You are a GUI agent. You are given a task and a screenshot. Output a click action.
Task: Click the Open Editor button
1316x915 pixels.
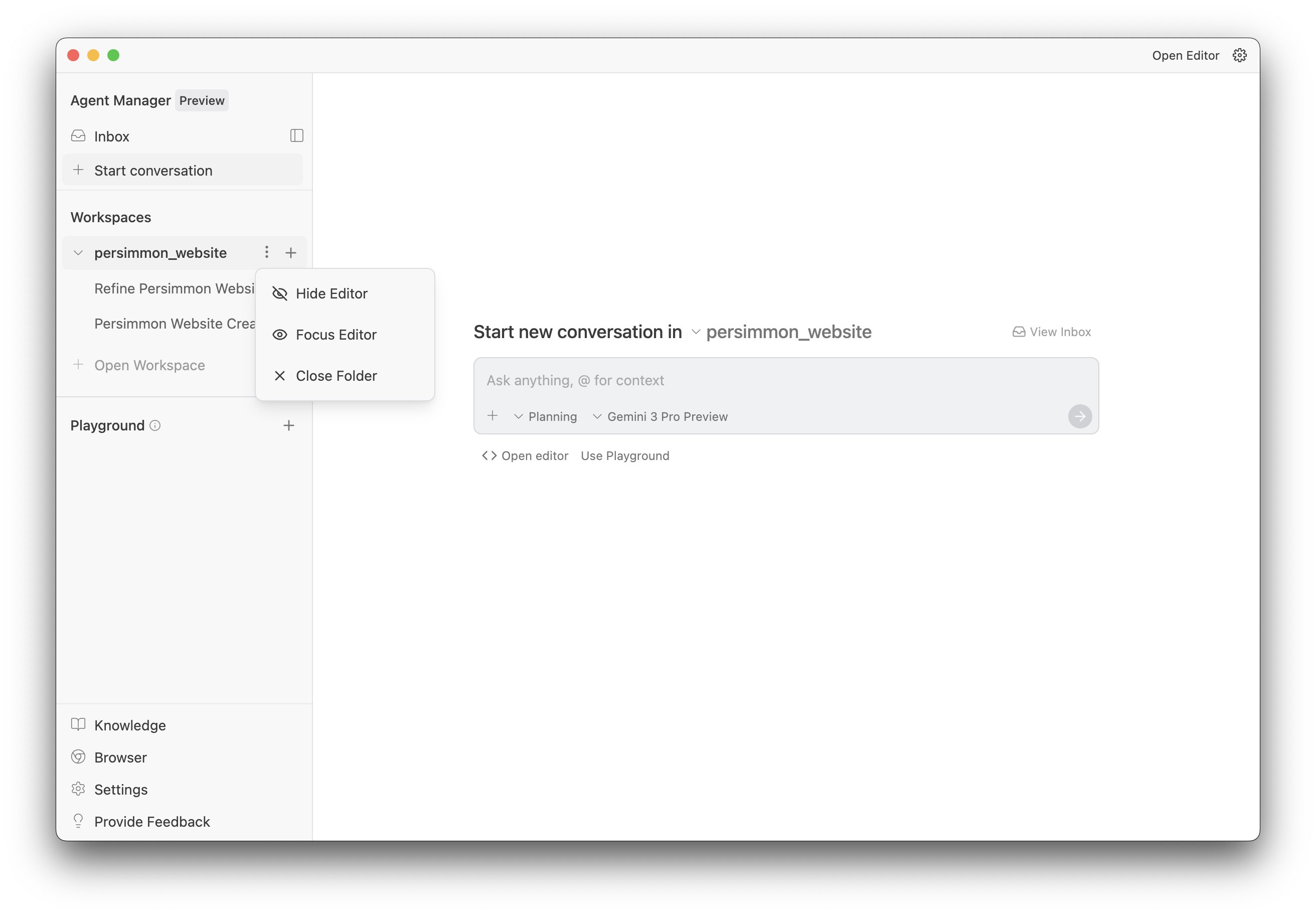click(1185, 55)
